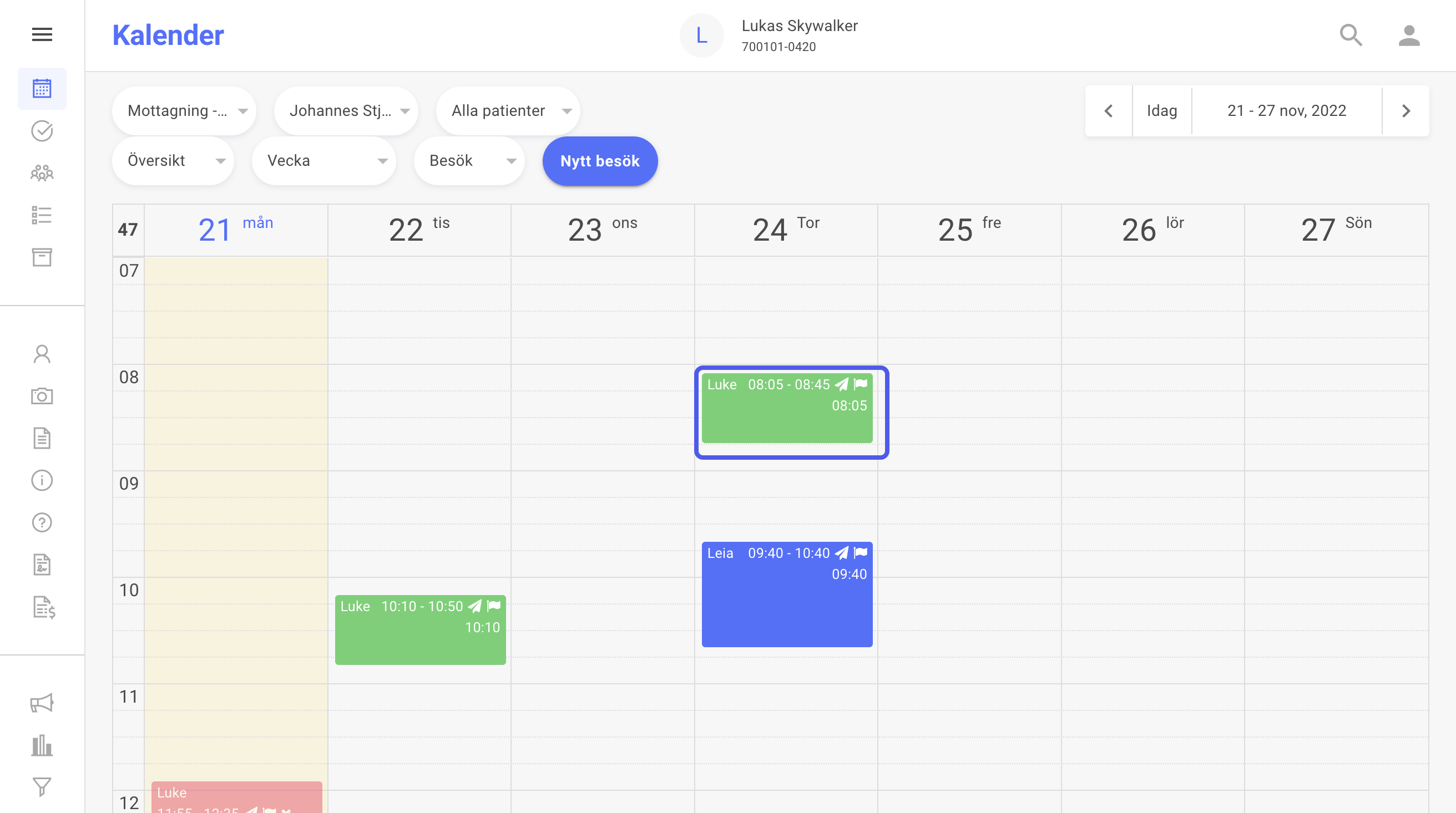Expand the Mottagning dropdown

[184, 111]
